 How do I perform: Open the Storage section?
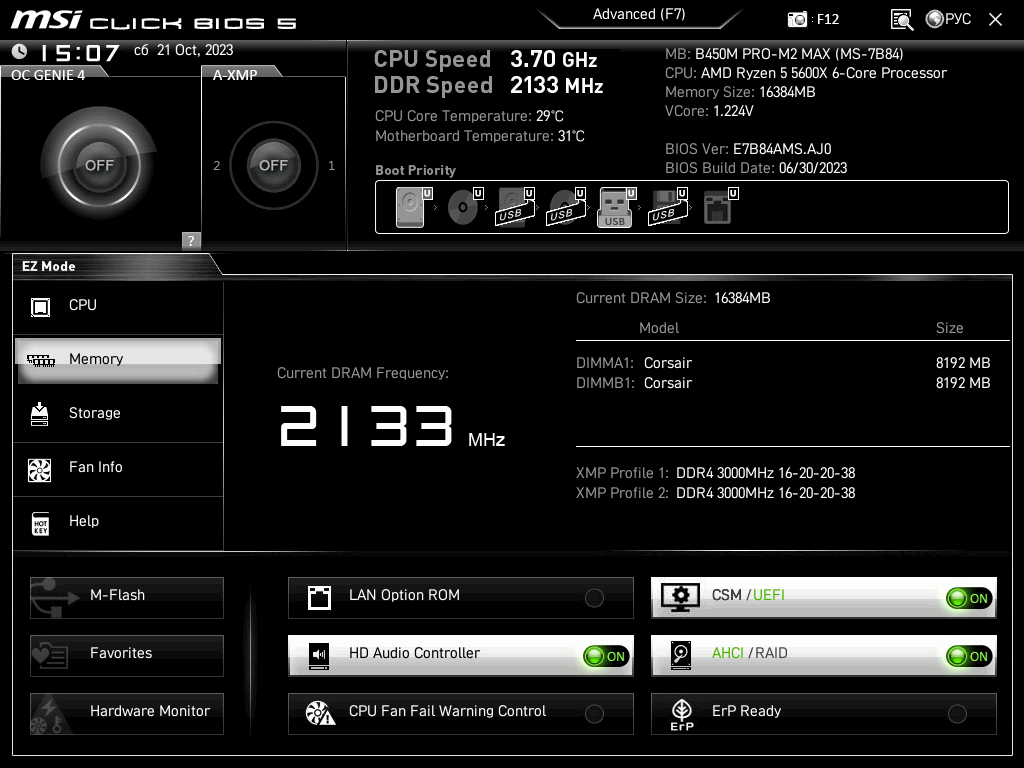coord(118,413)
